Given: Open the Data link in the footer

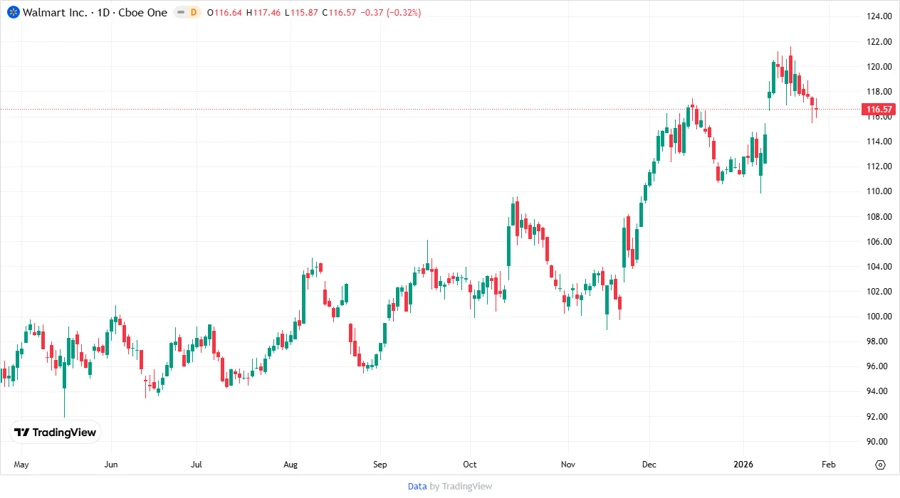Looking at the screenshot, I should (417, 487).
